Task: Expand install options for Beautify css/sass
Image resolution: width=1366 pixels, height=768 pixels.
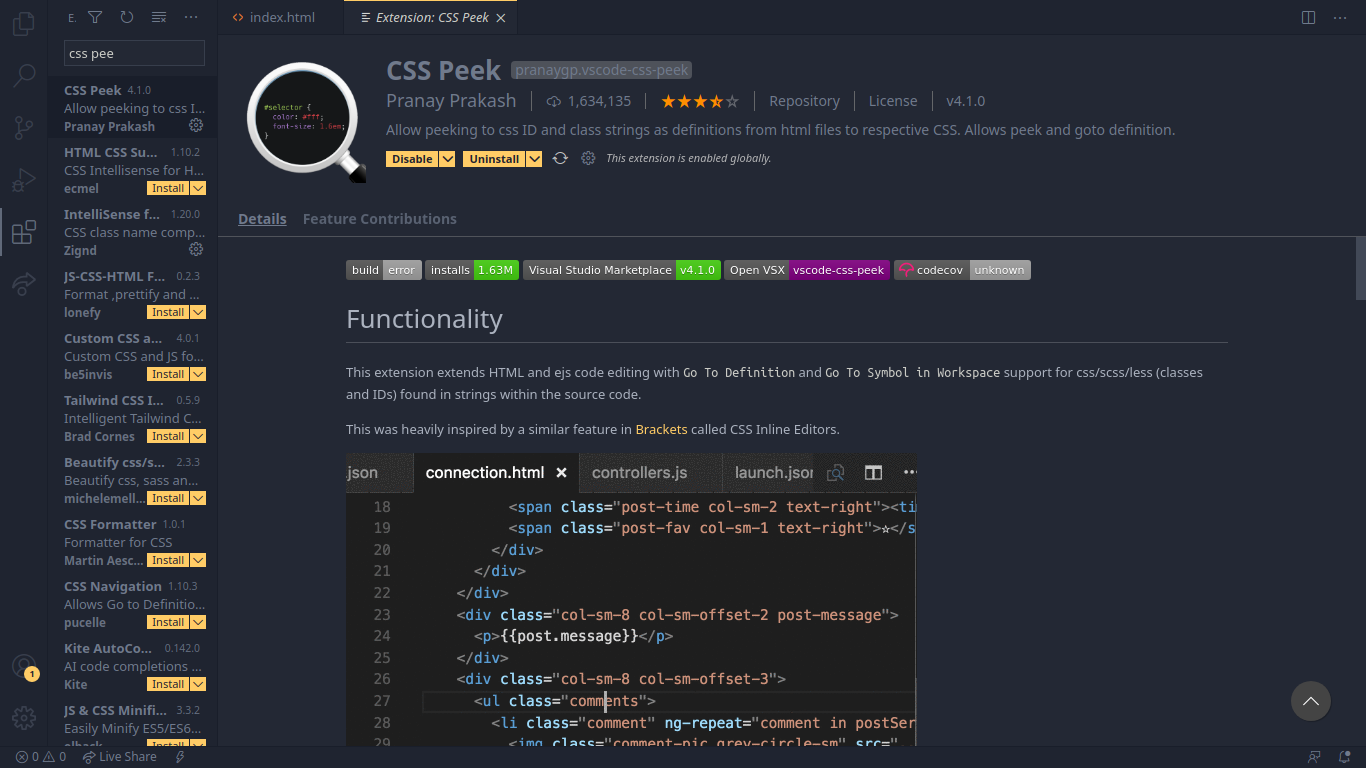Action: (198, 498)
